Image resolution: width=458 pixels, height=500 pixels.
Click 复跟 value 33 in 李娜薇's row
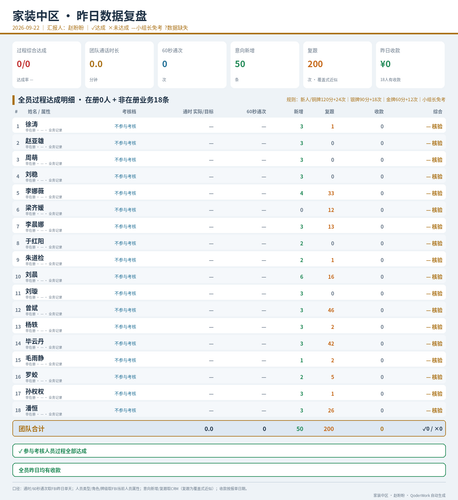[331, 193]
